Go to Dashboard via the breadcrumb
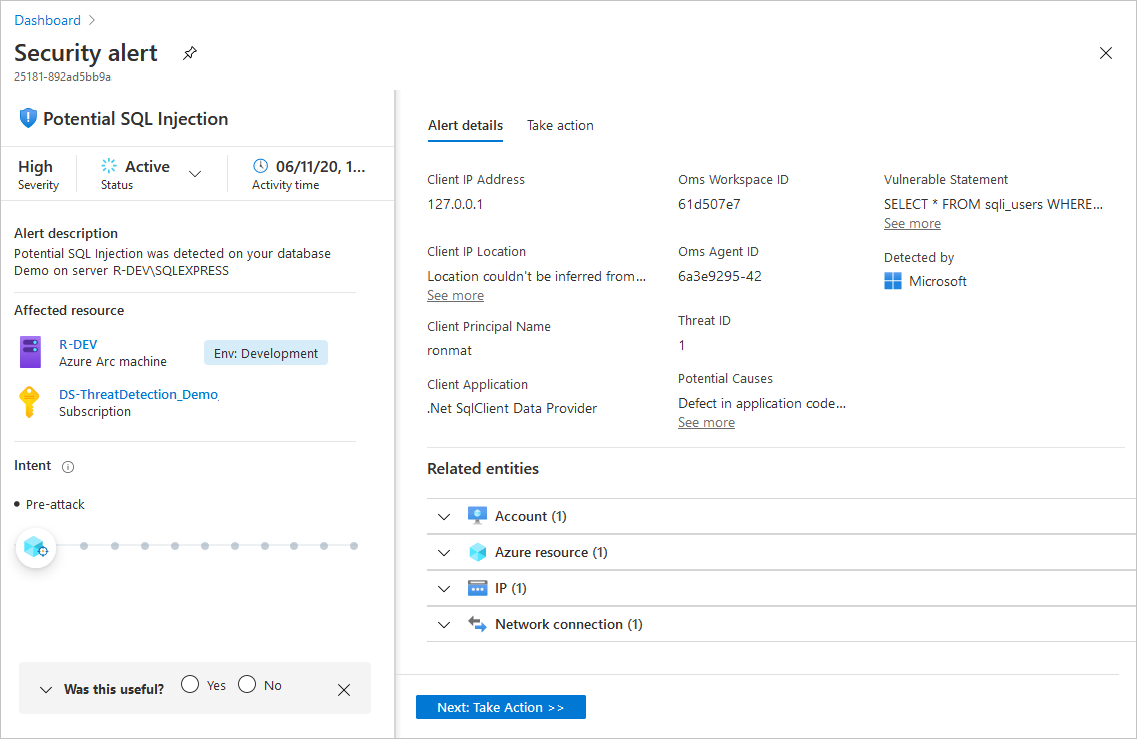1137x739 pixels. point(47,20)
